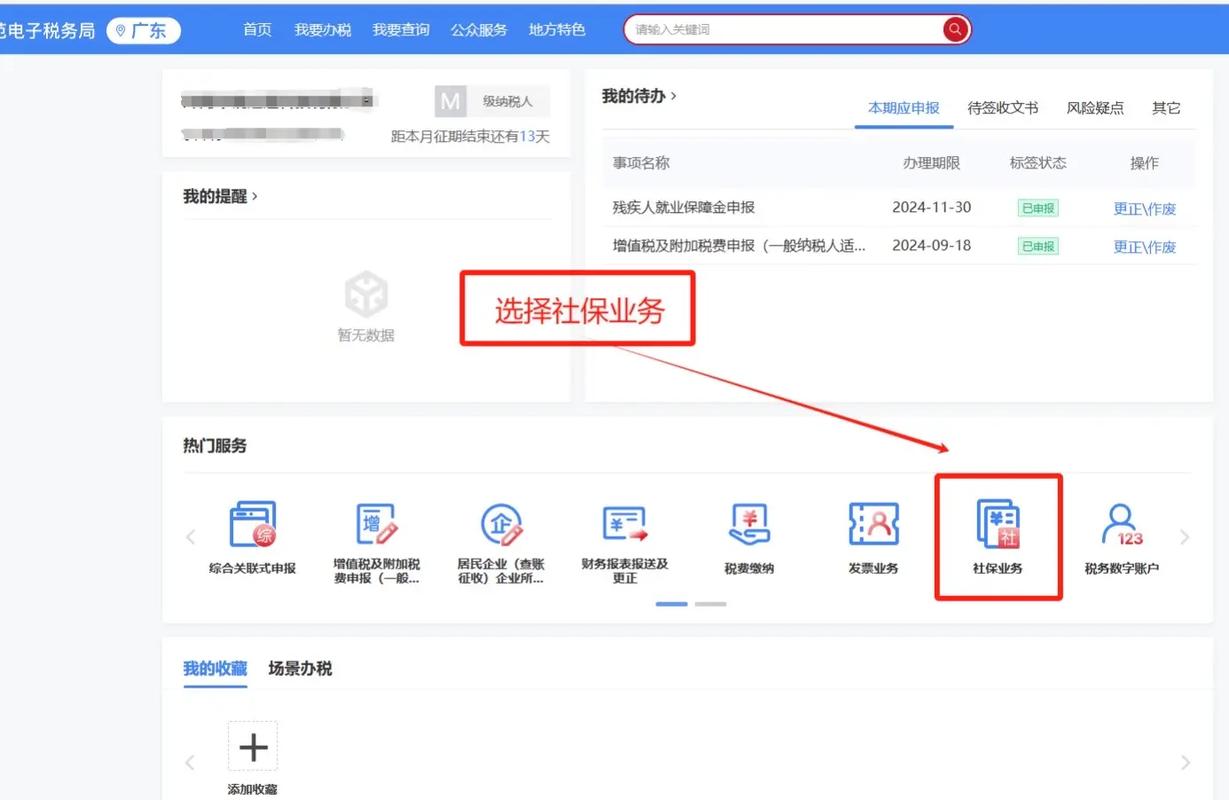The height and width of the screenshot is (800, 1229).
Task: Select second carousel page indicator
Action: tap(710, 604)
